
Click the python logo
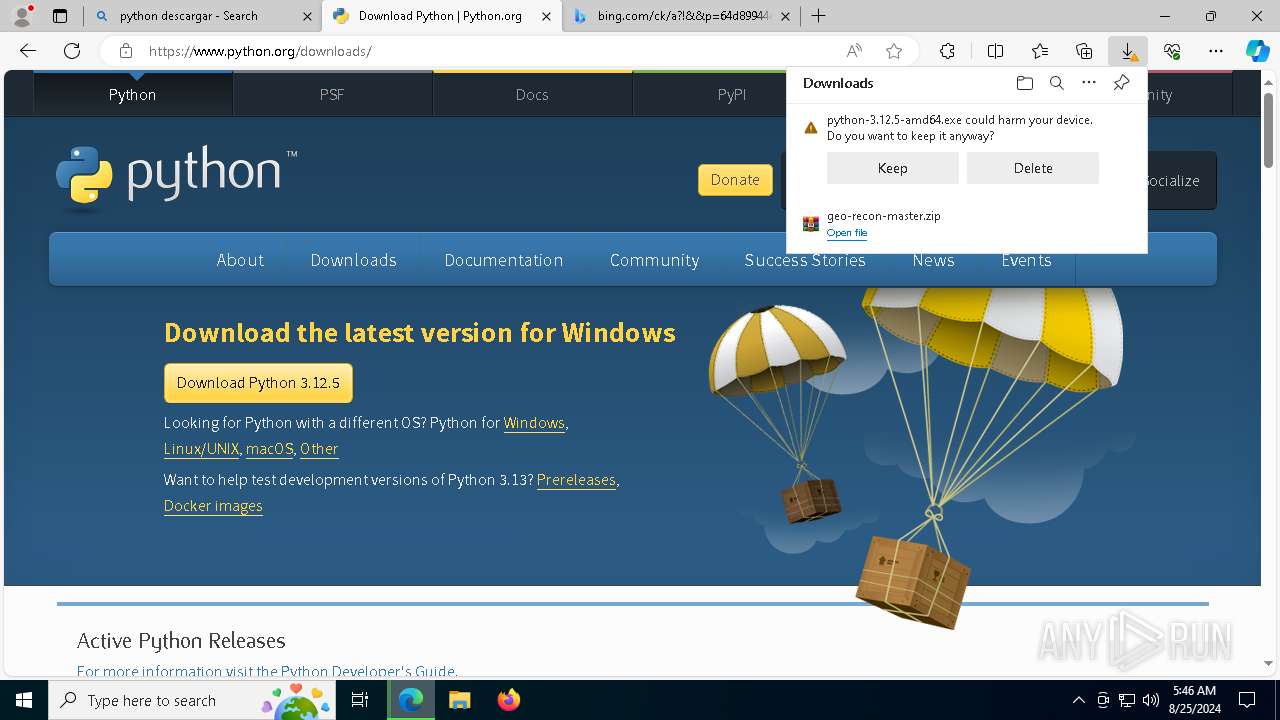coord(176,177)
